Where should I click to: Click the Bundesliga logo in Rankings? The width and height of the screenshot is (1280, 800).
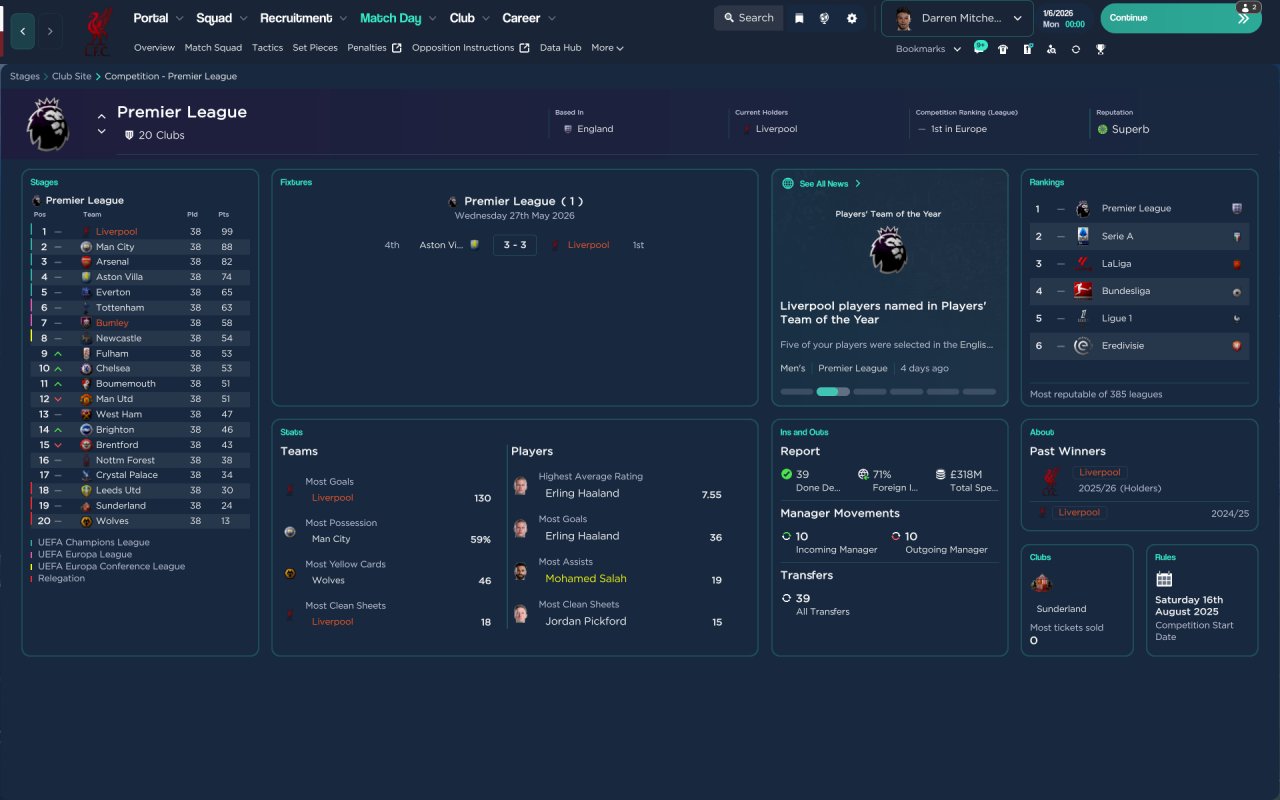[1083, 291]
